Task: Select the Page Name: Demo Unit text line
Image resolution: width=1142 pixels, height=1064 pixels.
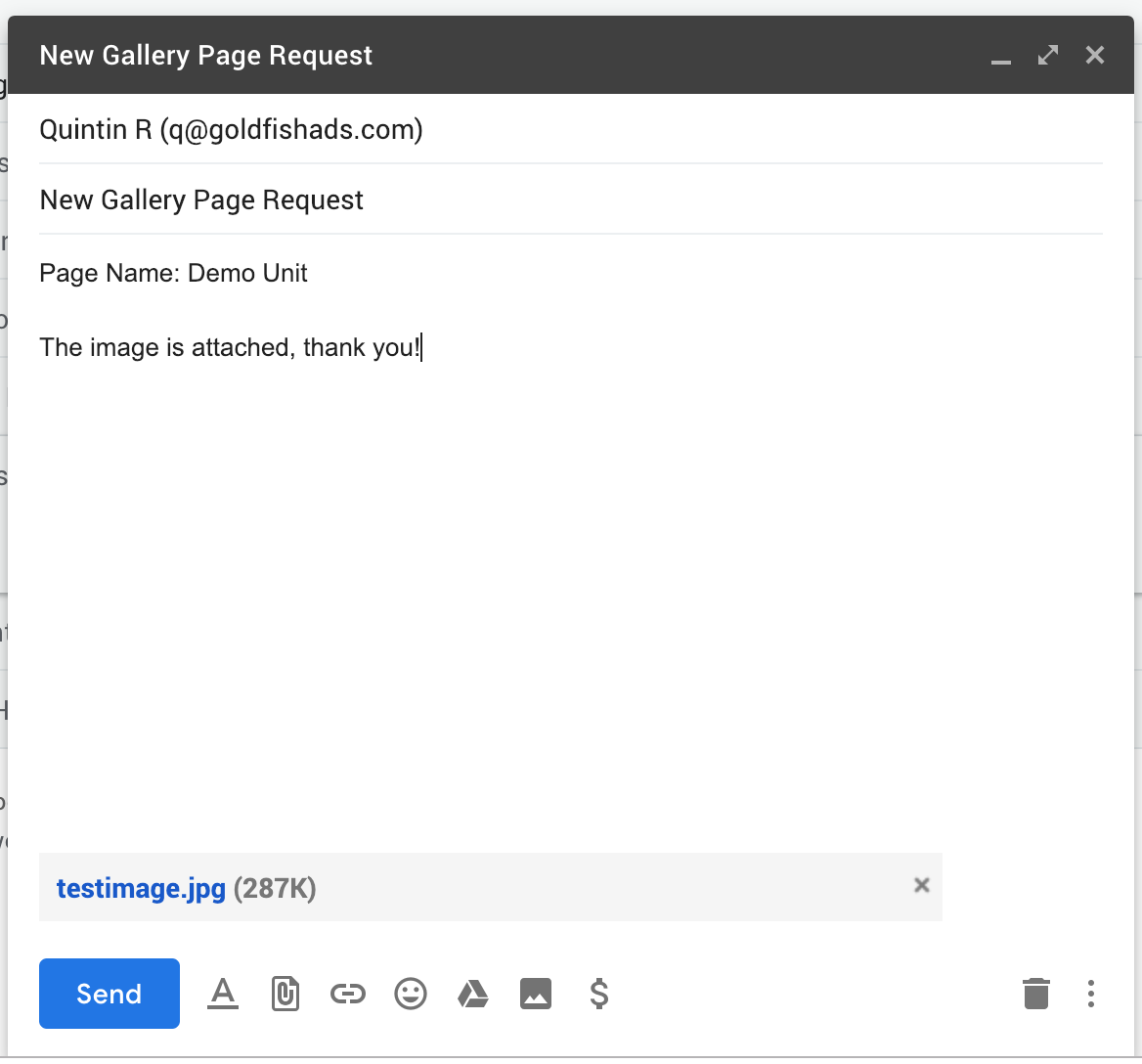Action: tap(173, 273)
